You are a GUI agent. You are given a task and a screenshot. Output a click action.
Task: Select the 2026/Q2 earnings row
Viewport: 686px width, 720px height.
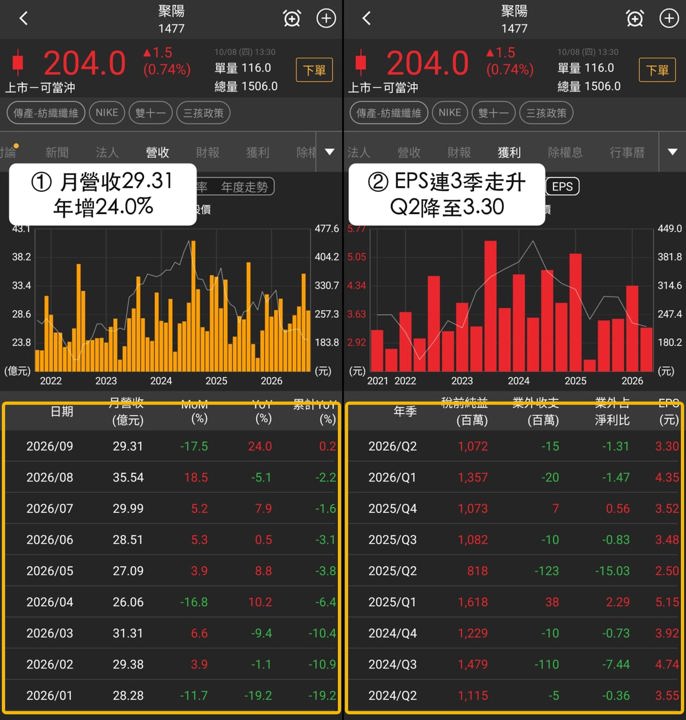click(x=515, y=446)
